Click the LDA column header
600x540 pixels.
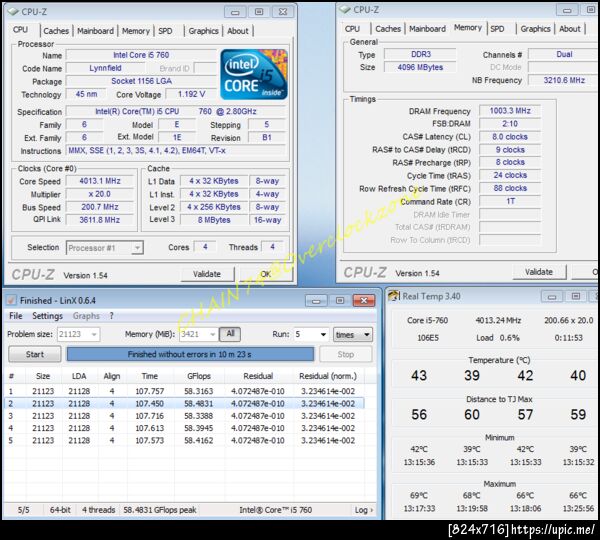[79, 376]
